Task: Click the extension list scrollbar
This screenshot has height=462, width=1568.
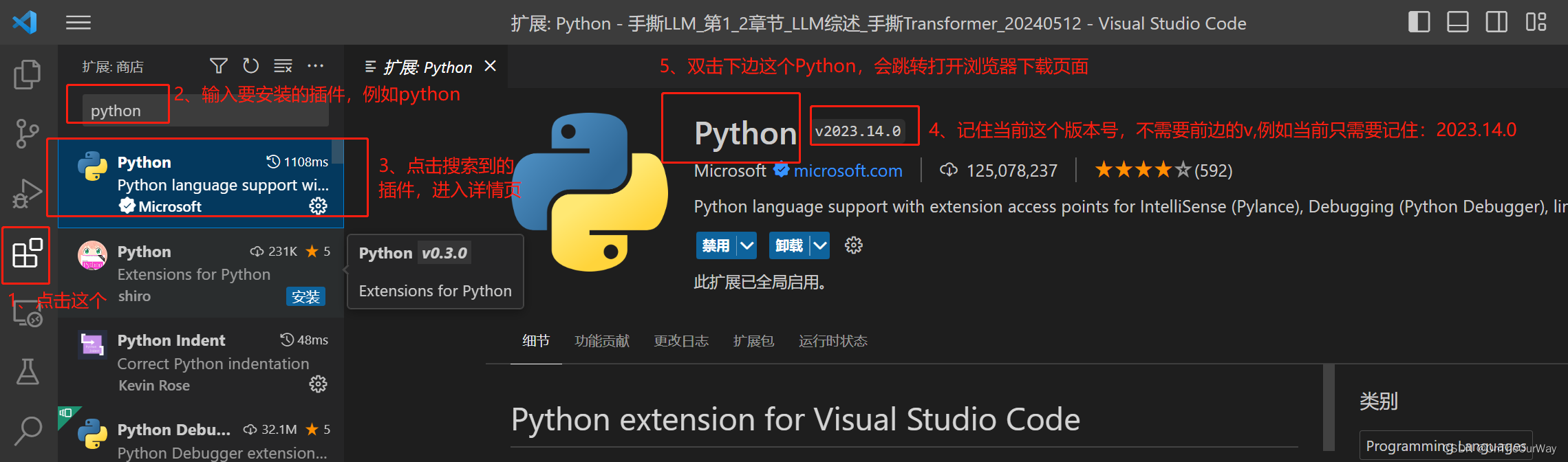Action: (x=338, y=151)
